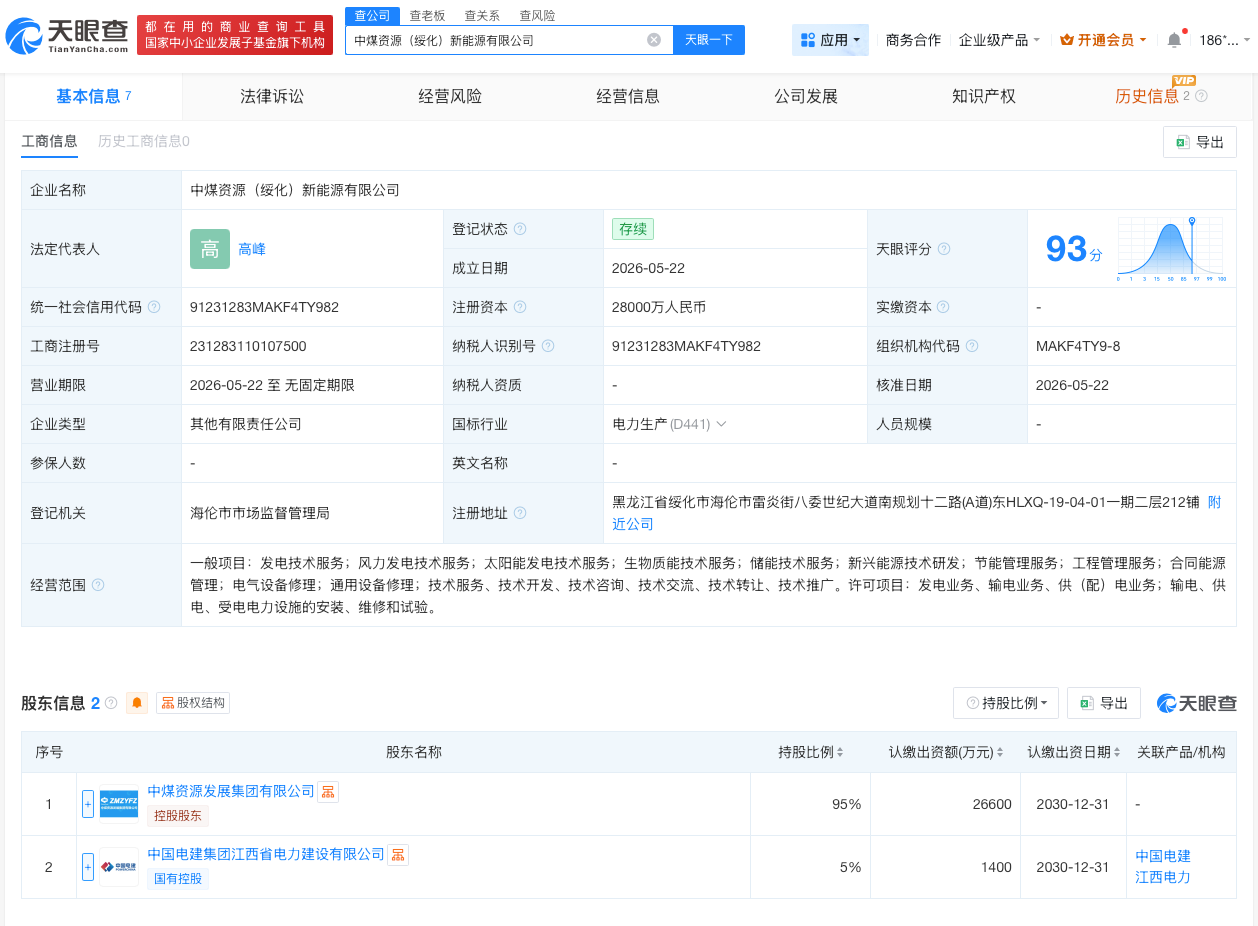The image size is (1258, 926).
Task: Click the help icon next to 组织机构代码
Action: tap(972, 346)
